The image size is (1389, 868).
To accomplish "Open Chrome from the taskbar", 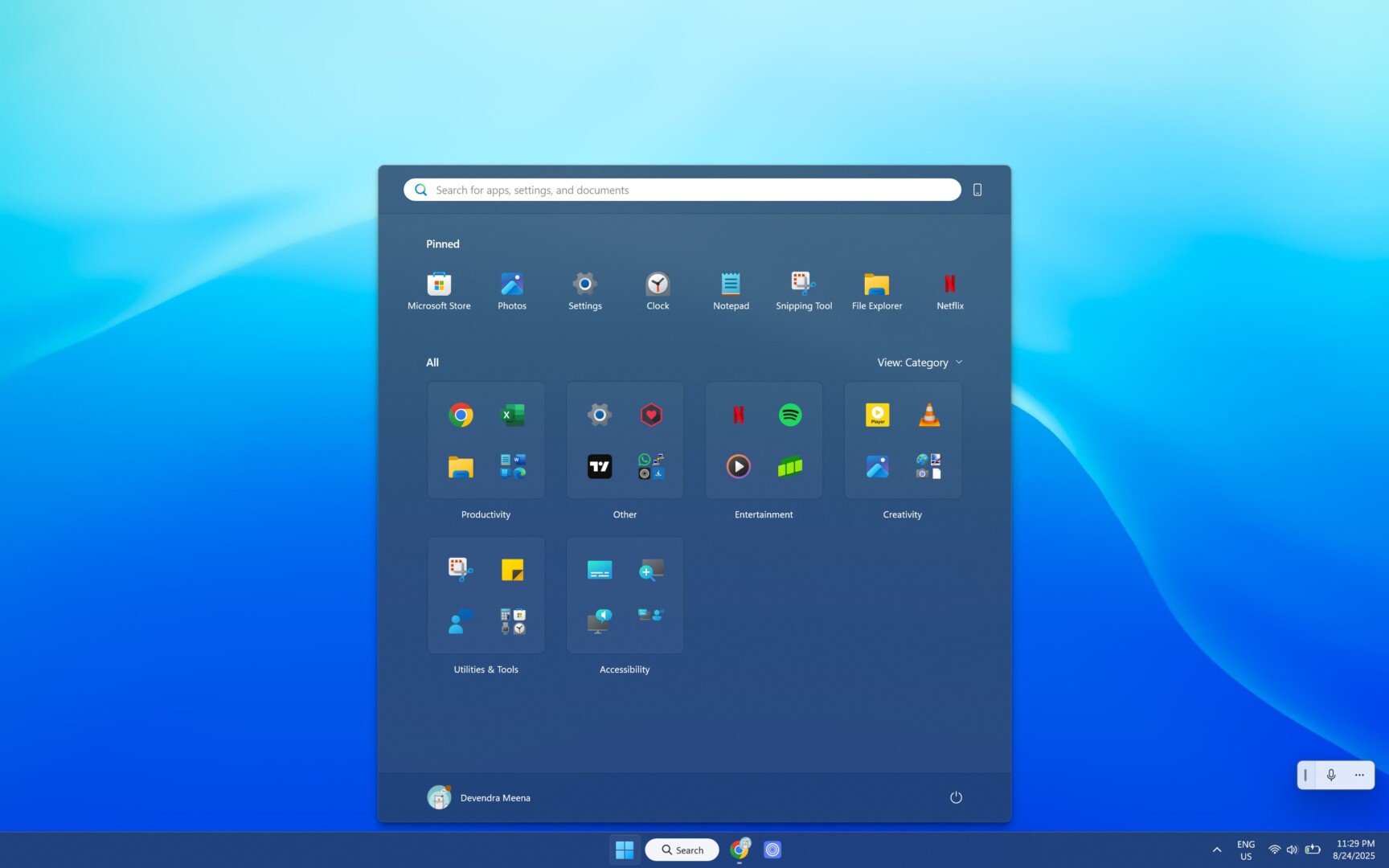I will (x=740, y=850).
